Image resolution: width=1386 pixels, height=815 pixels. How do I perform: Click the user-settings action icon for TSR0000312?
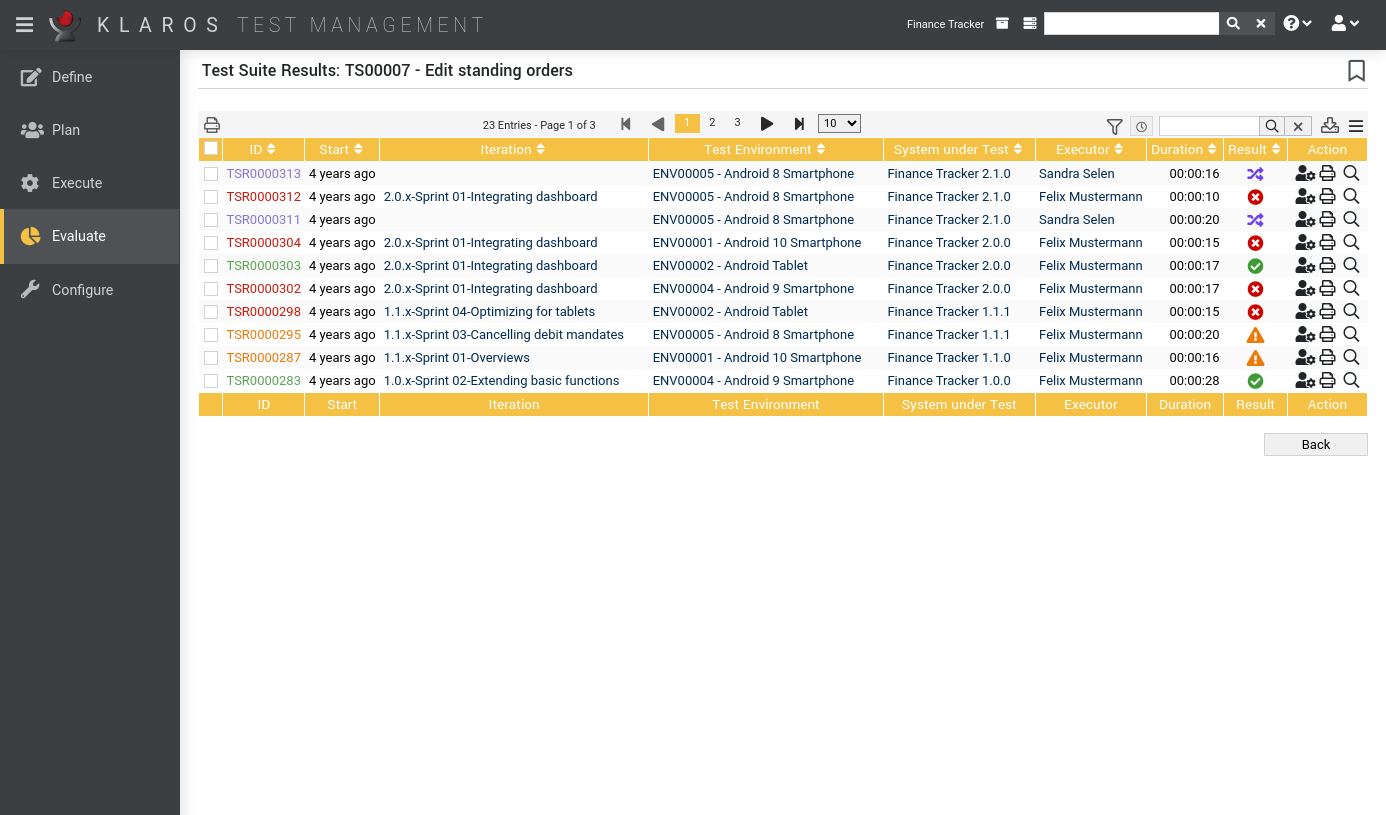[1305, 196]
